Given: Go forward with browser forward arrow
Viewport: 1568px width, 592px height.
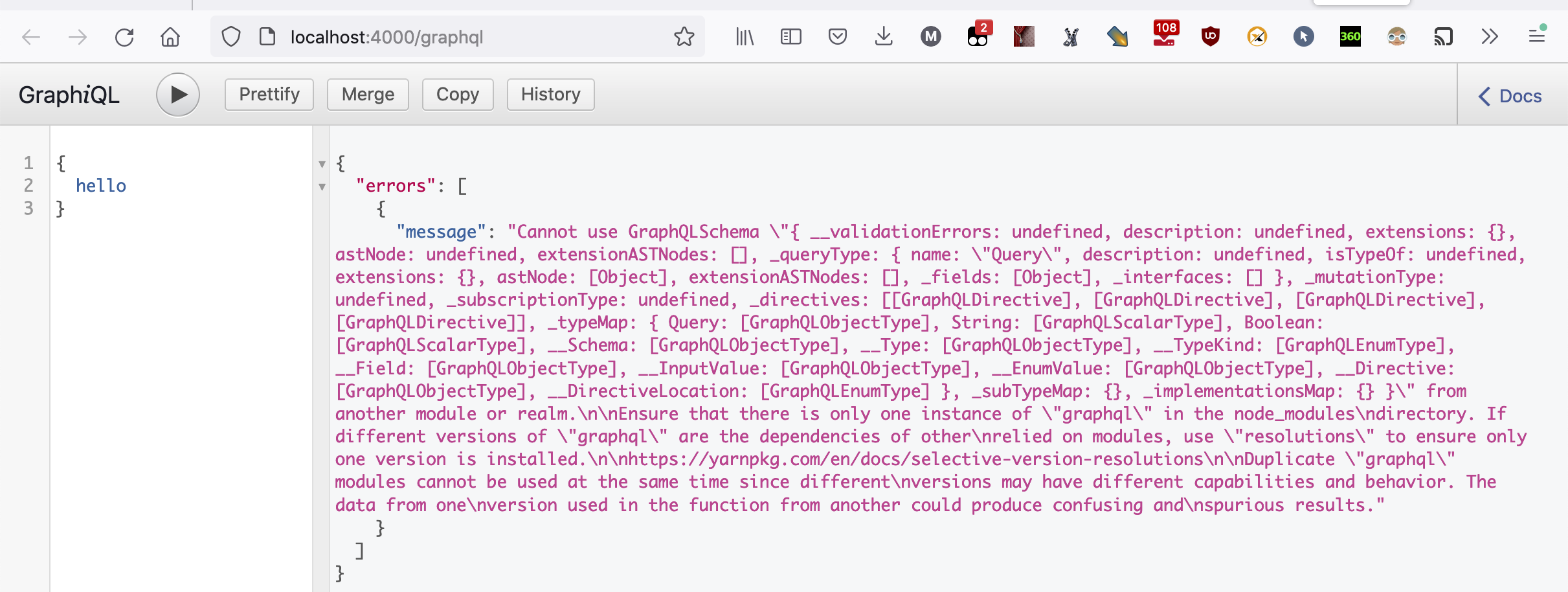Looking at the screenshot, I should coord(78,37).
